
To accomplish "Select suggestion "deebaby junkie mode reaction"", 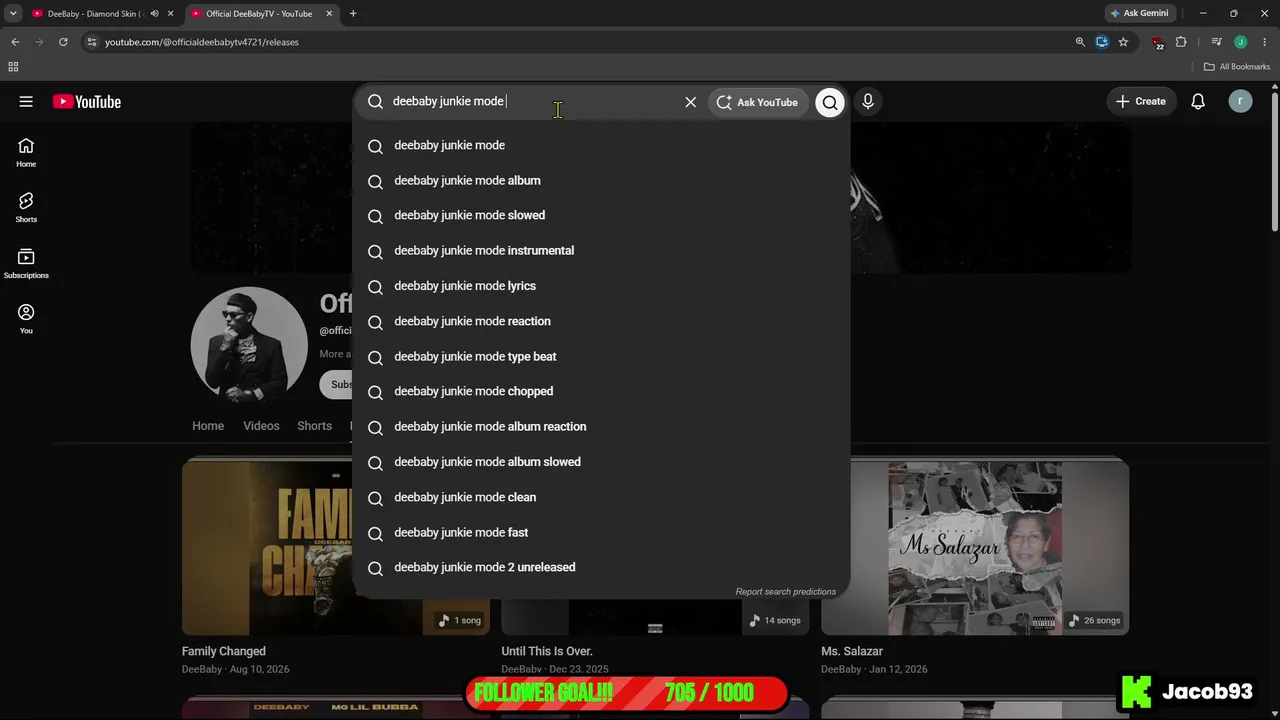I will pyautogui.click(x=601, y=321).
